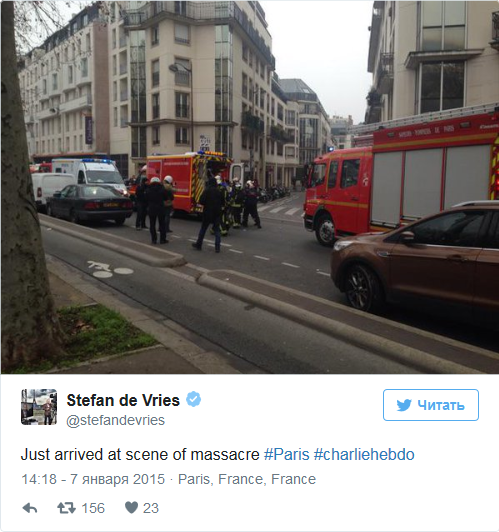View the 156 retweets count

tap(93, 508)
